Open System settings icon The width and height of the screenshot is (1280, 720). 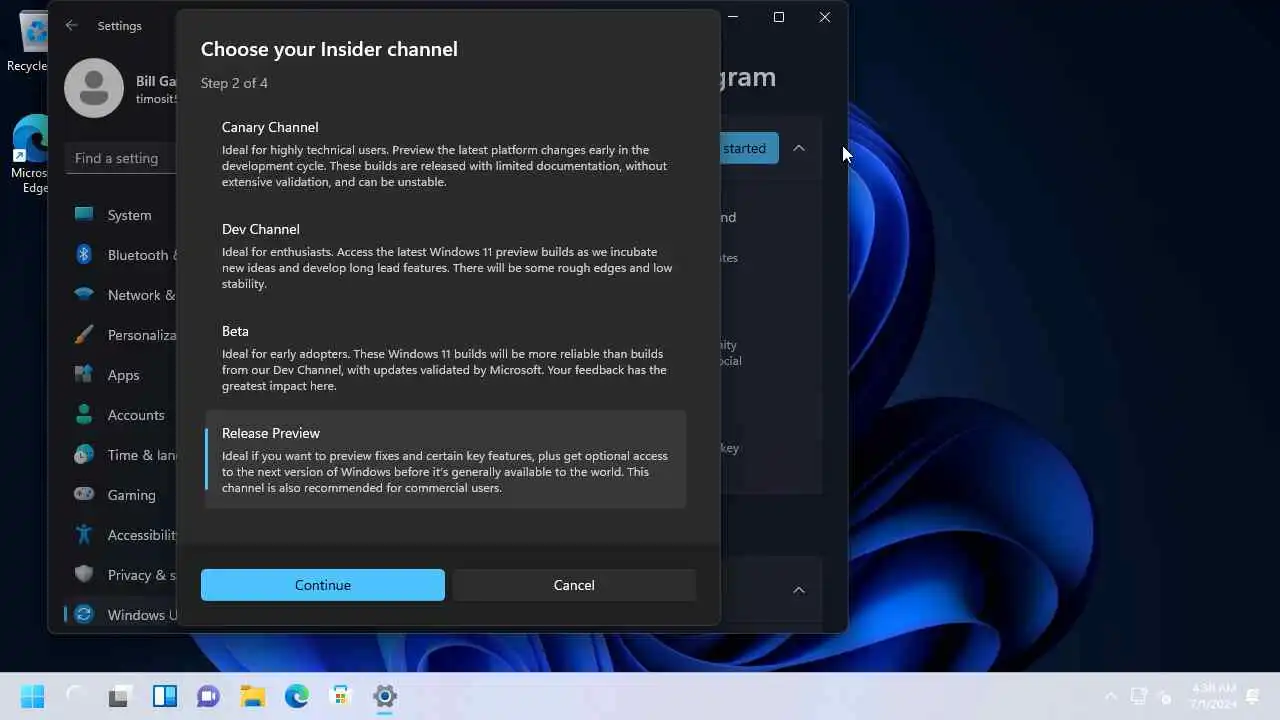coord(84,215)
